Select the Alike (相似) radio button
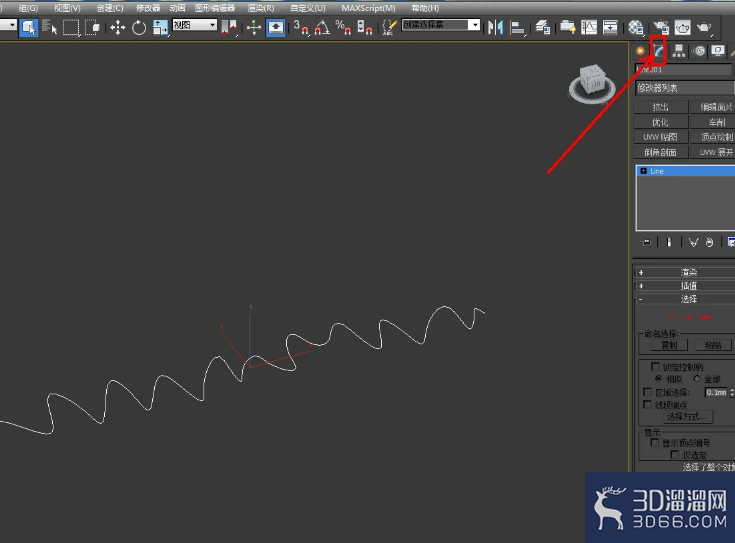Viewport: 735px width, 543px height. (x=659, y=378)
